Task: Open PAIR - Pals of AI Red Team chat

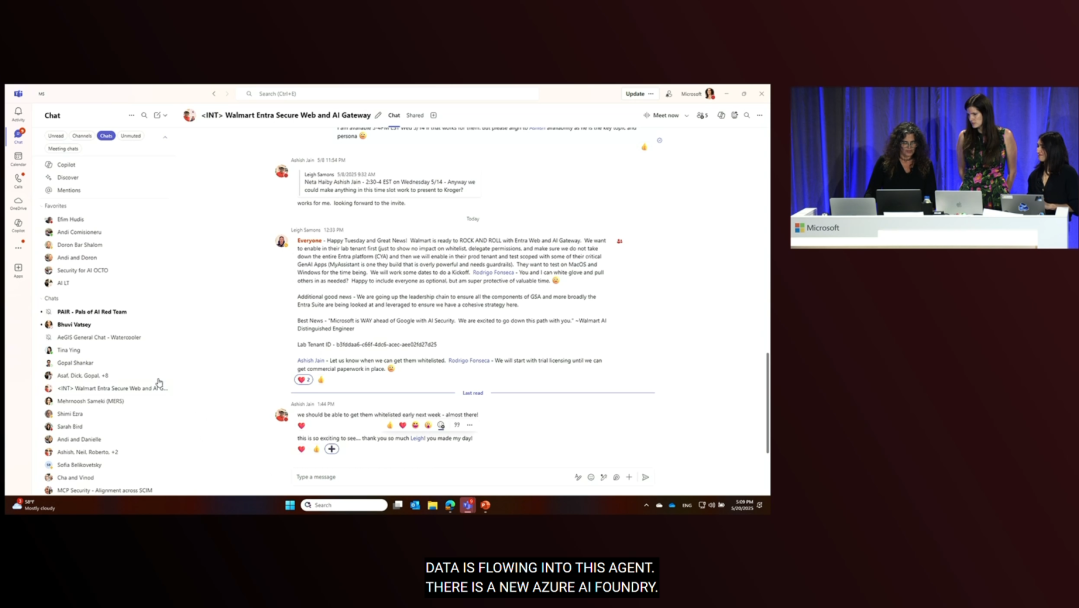Action: (x=92, y=312)
